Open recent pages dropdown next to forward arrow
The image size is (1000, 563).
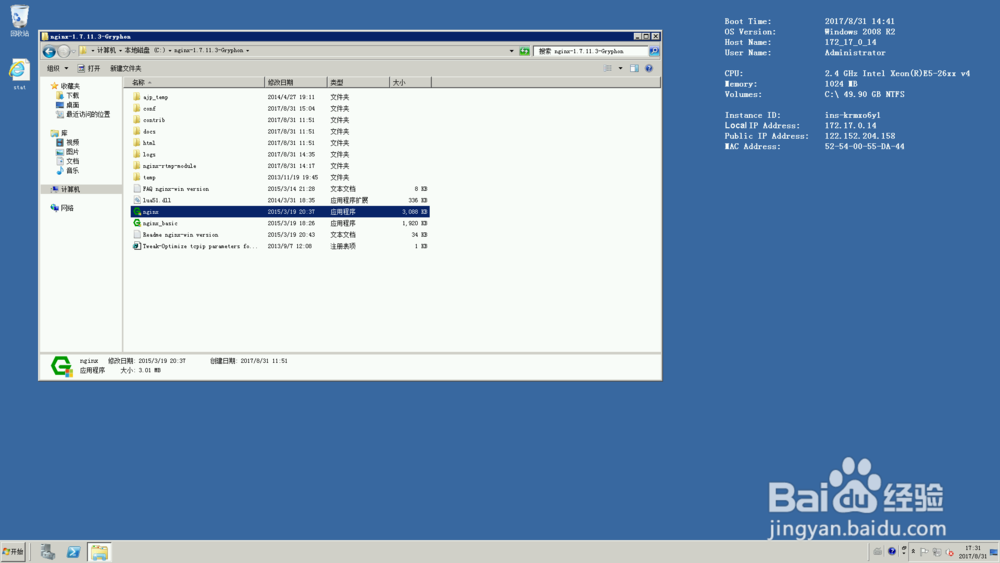pos(73,52)
